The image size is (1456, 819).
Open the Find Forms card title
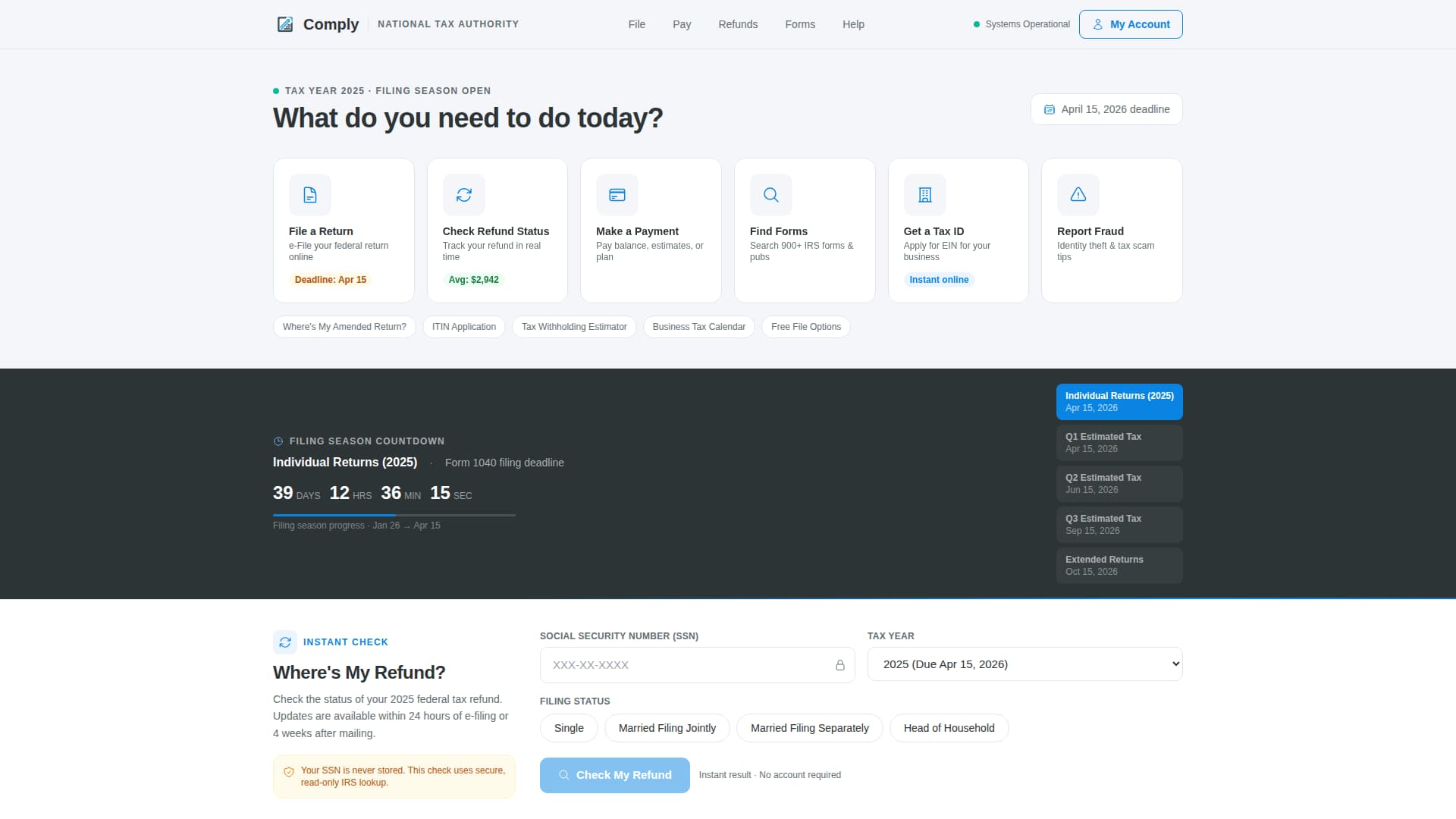[779, 231]
